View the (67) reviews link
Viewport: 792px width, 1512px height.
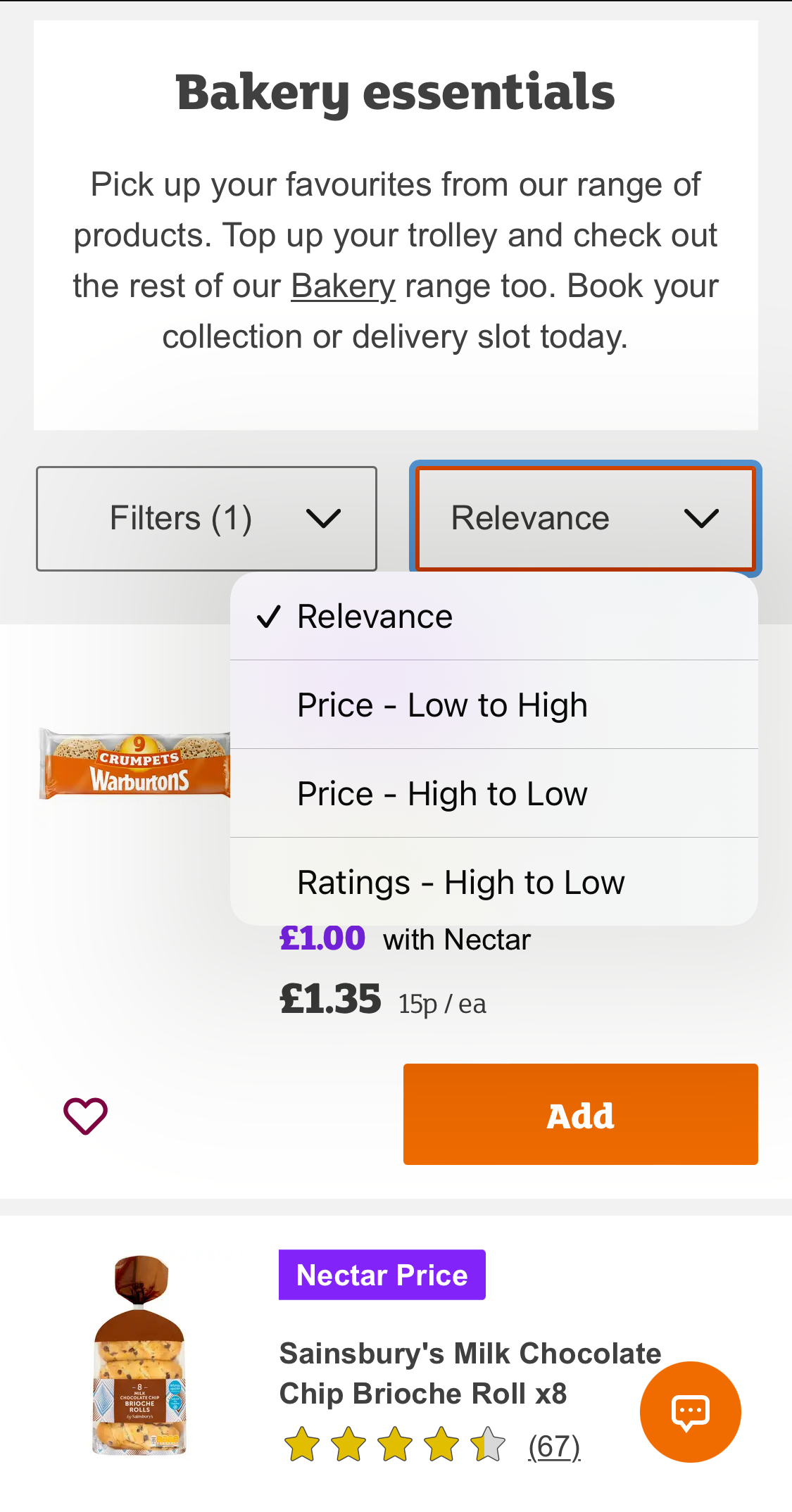554,1447
